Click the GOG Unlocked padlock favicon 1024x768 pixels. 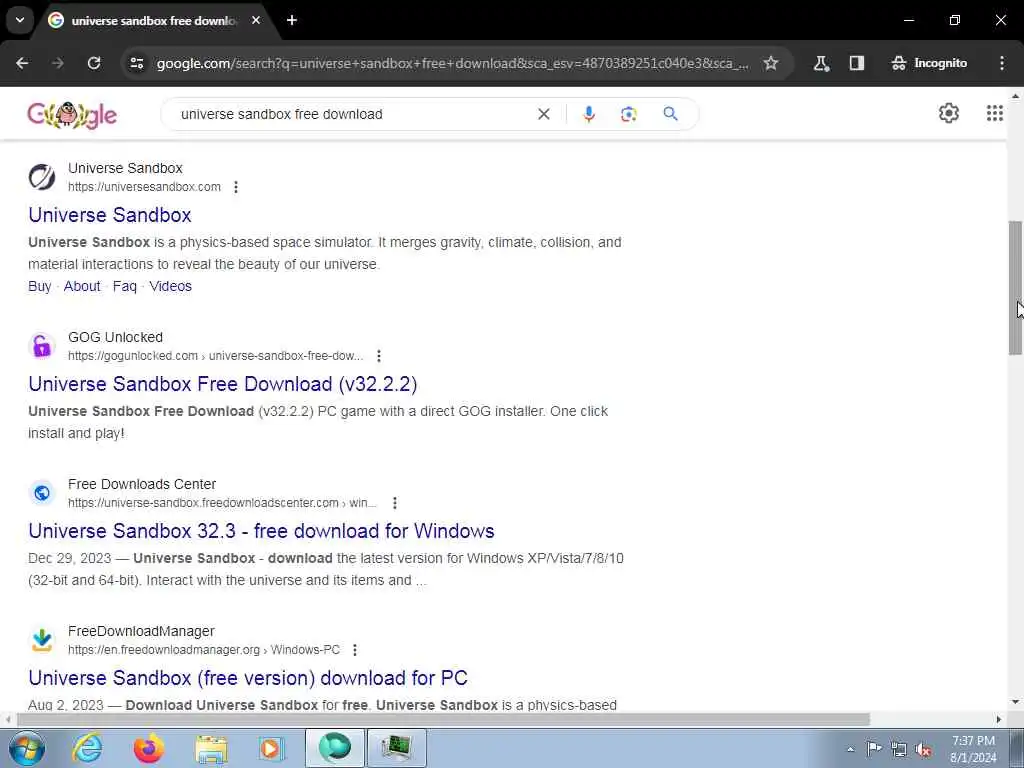click(x=42, y=346)
